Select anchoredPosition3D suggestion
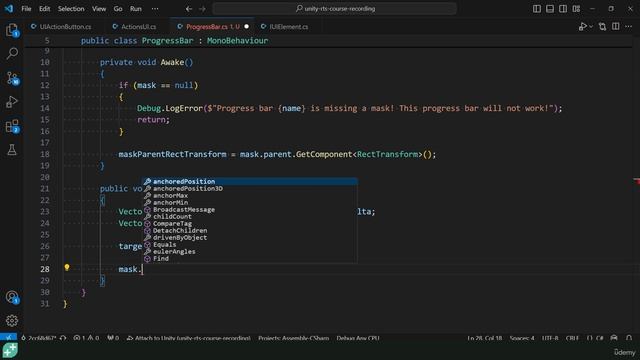 coord(249,189)
